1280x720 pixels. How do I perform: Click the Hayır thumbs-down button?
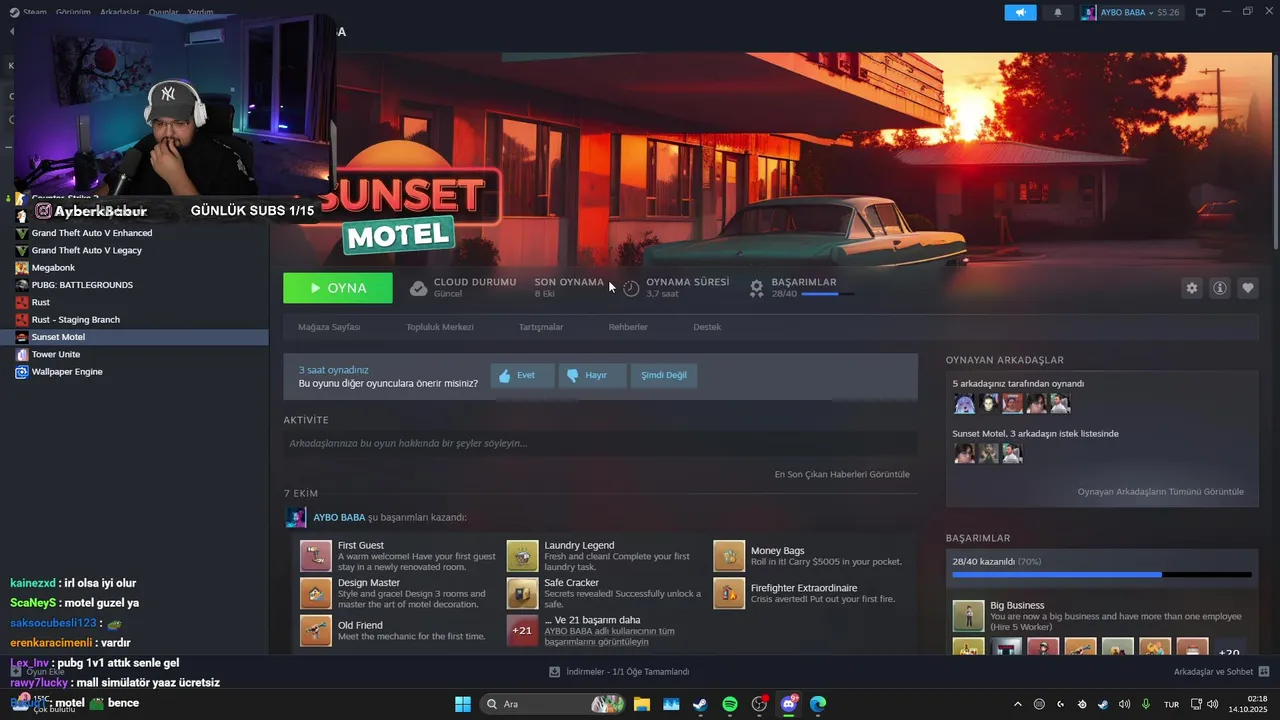592,375
